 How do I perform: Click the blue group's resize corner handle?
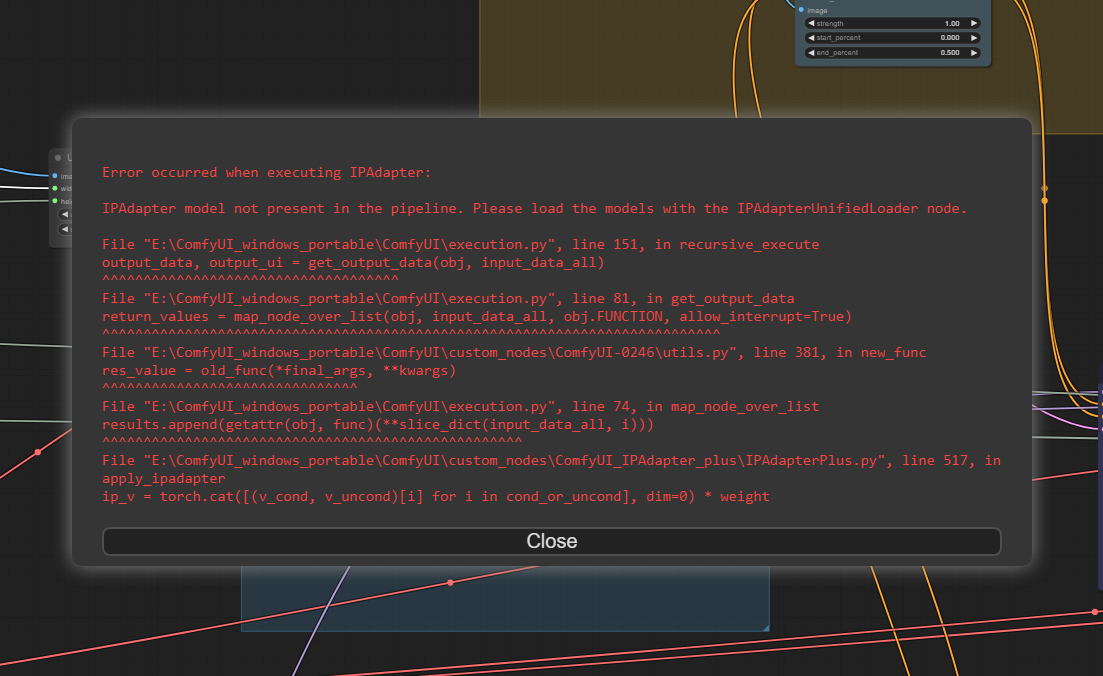(x=765, y=627)
